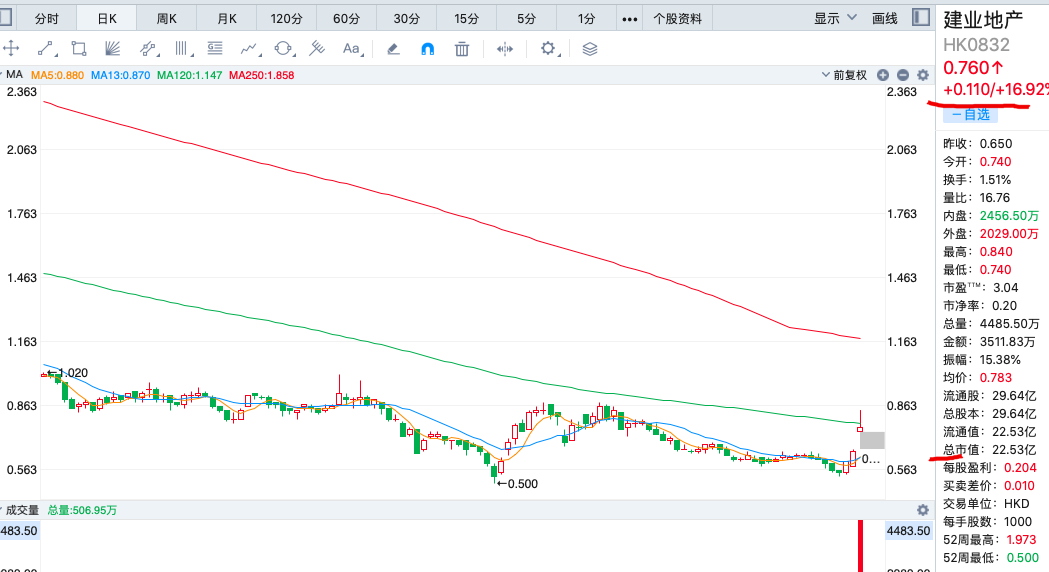Click the gray price tag box
The height and width of the screenshot is (572, 1049).
(x=872, y=440)
